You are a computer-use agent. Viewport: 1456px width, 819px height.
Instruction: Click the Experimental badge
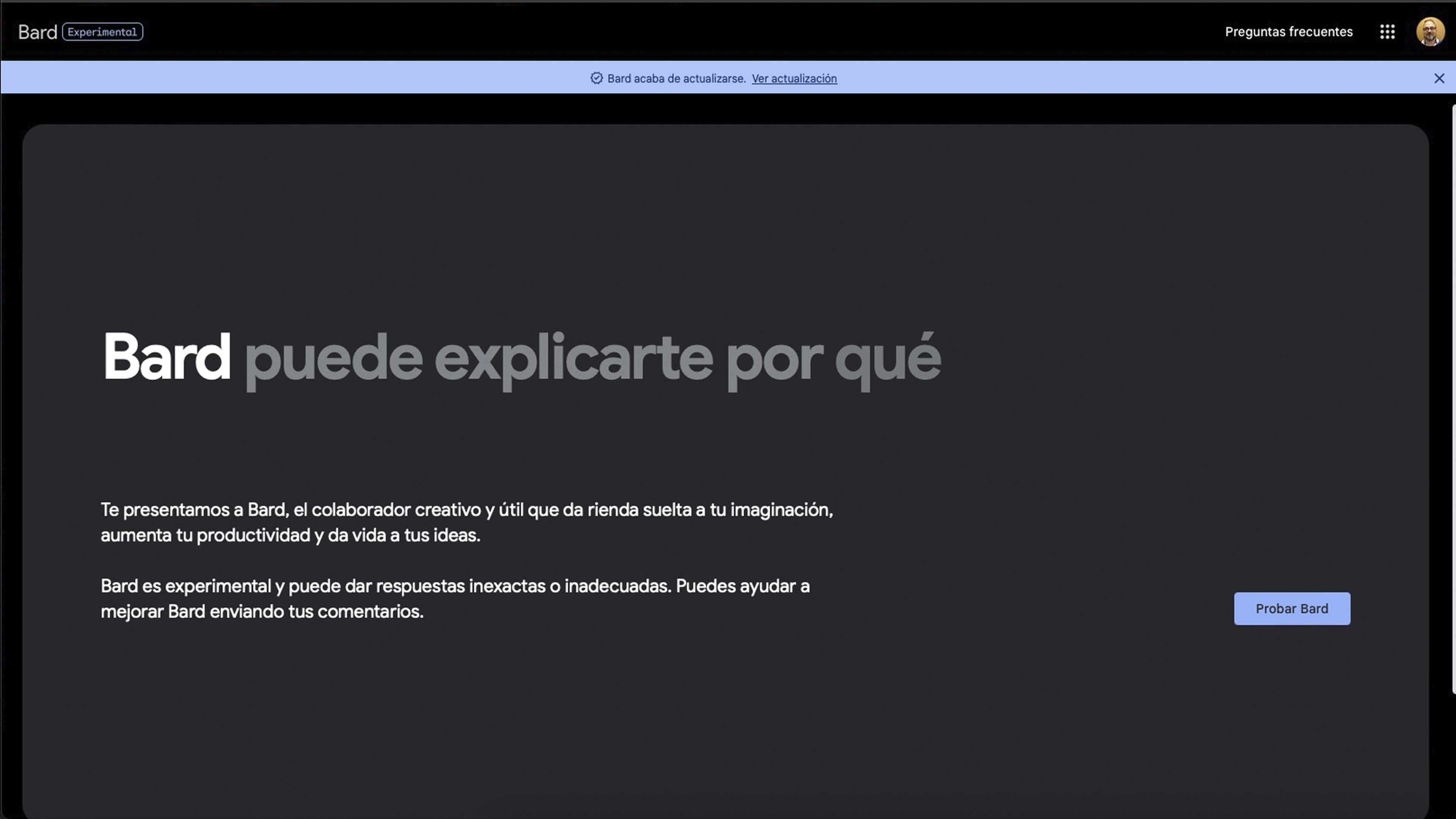point(102,31)
